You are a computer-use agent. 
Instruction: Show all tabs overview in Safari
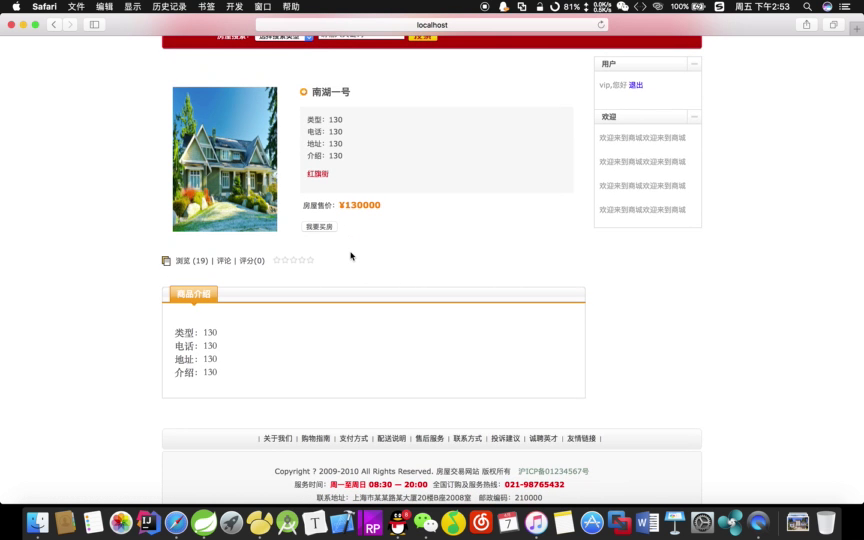click(834, 24)
